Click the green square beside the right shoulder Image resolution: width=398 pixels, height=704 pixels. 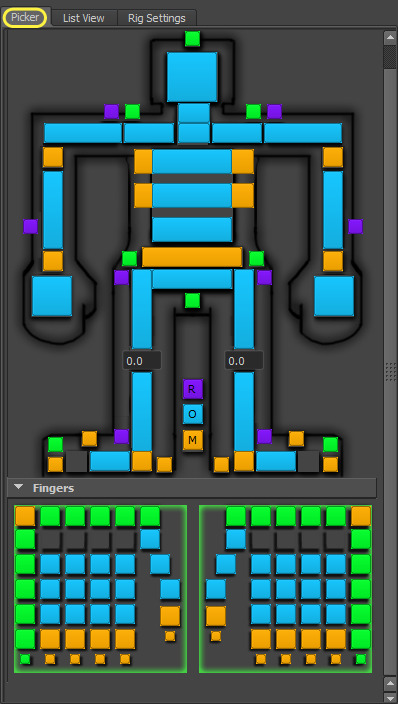click(253, 111)
